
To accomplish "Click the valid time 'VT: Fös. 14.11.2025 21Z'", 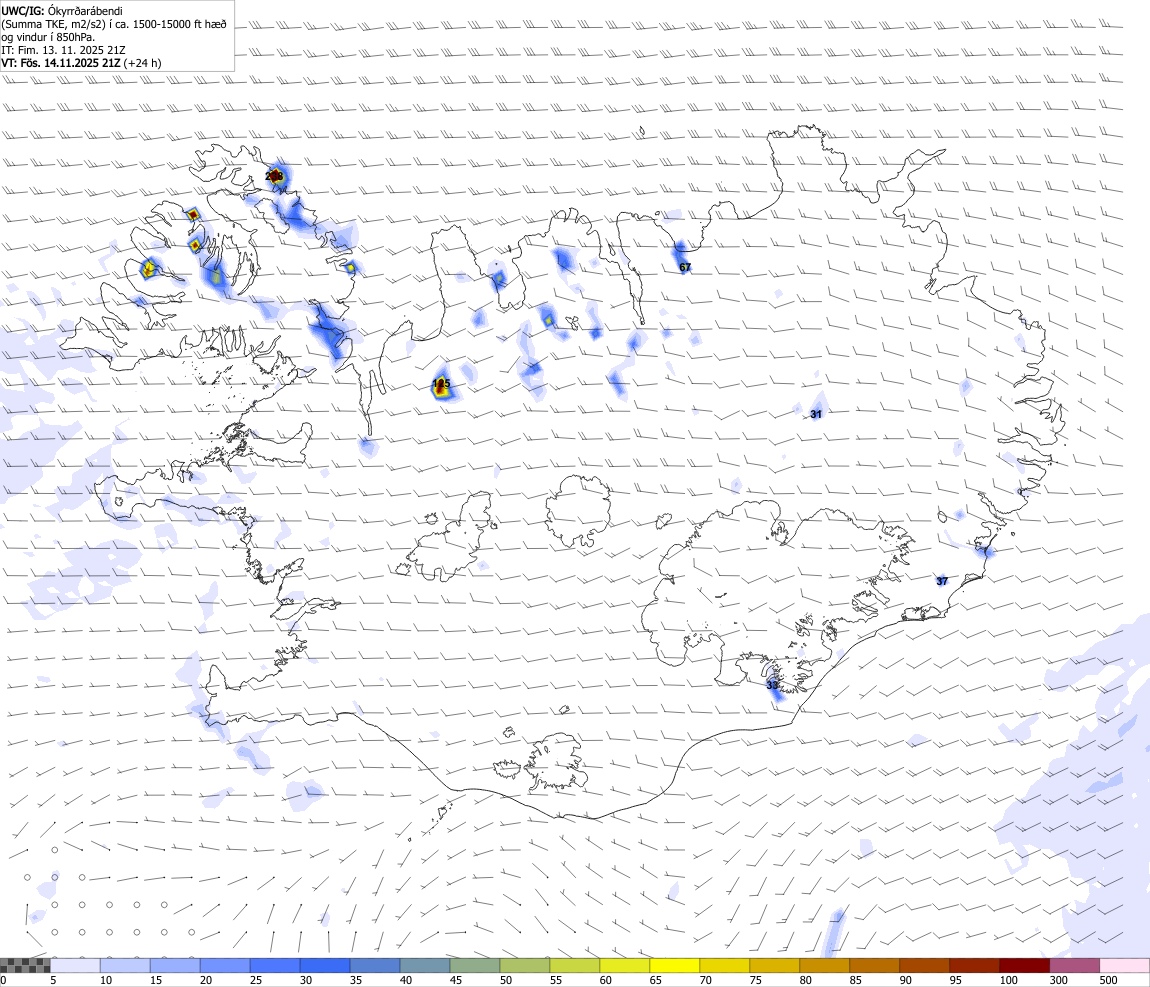I will 61,63.
